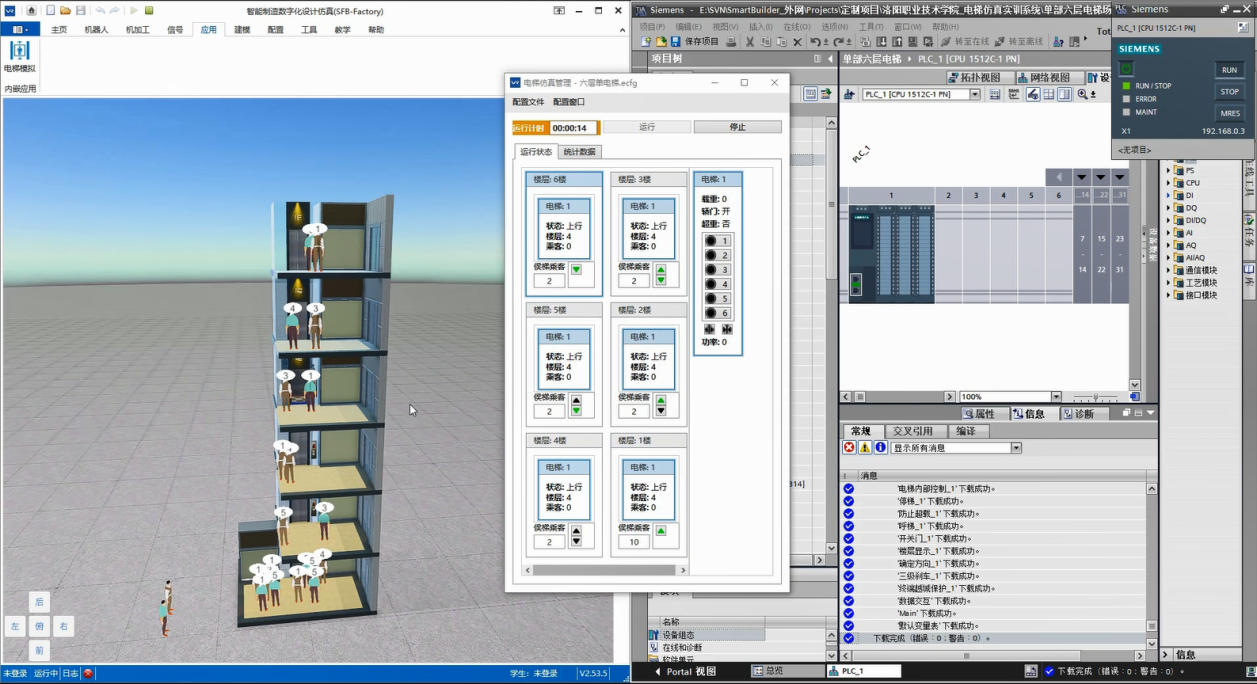
Task: Expand the DI catalog folder
Action: (x=1169, y=195)
